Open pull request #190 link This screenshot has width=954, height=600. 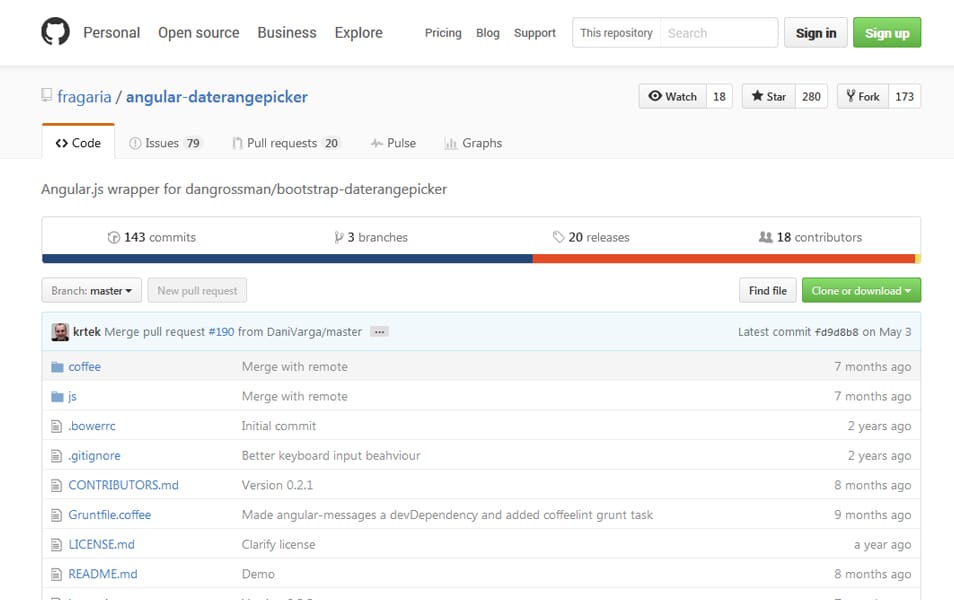tap(221, 332)
